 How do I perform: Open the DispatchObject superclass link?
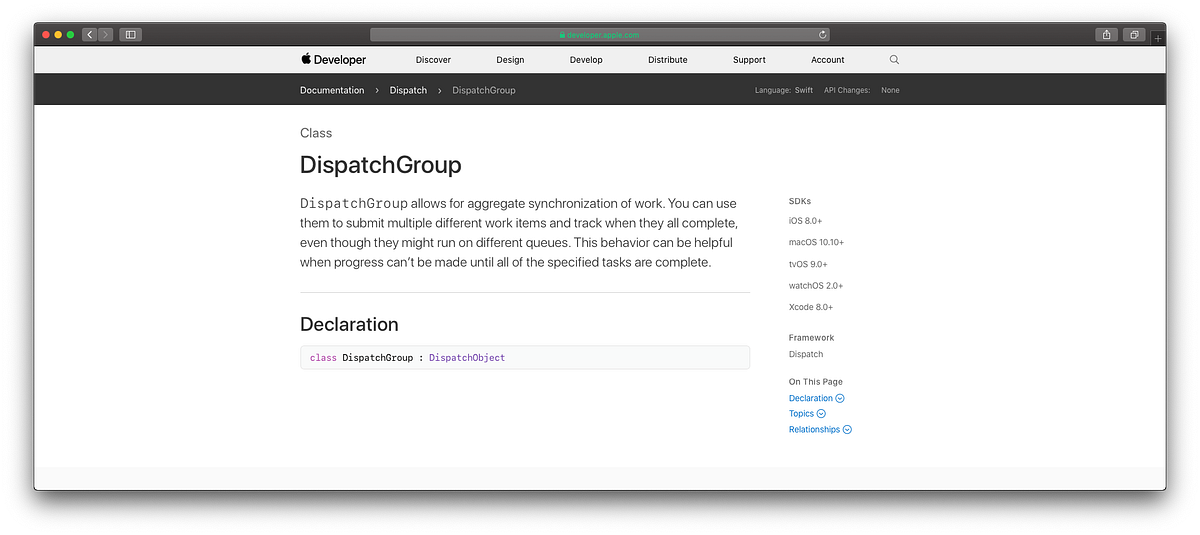(467, 358)
